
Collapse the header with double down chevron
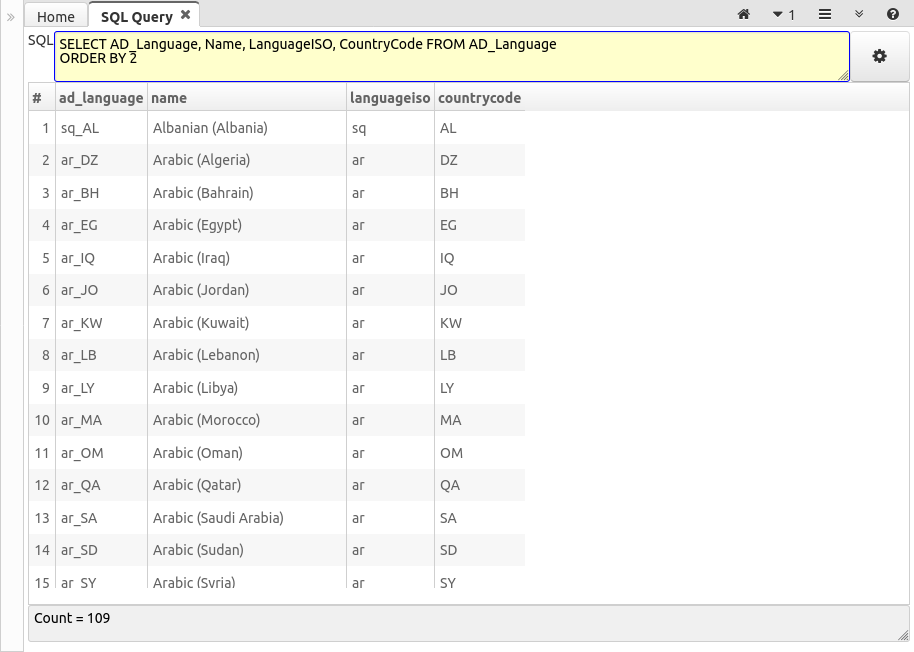858,15
